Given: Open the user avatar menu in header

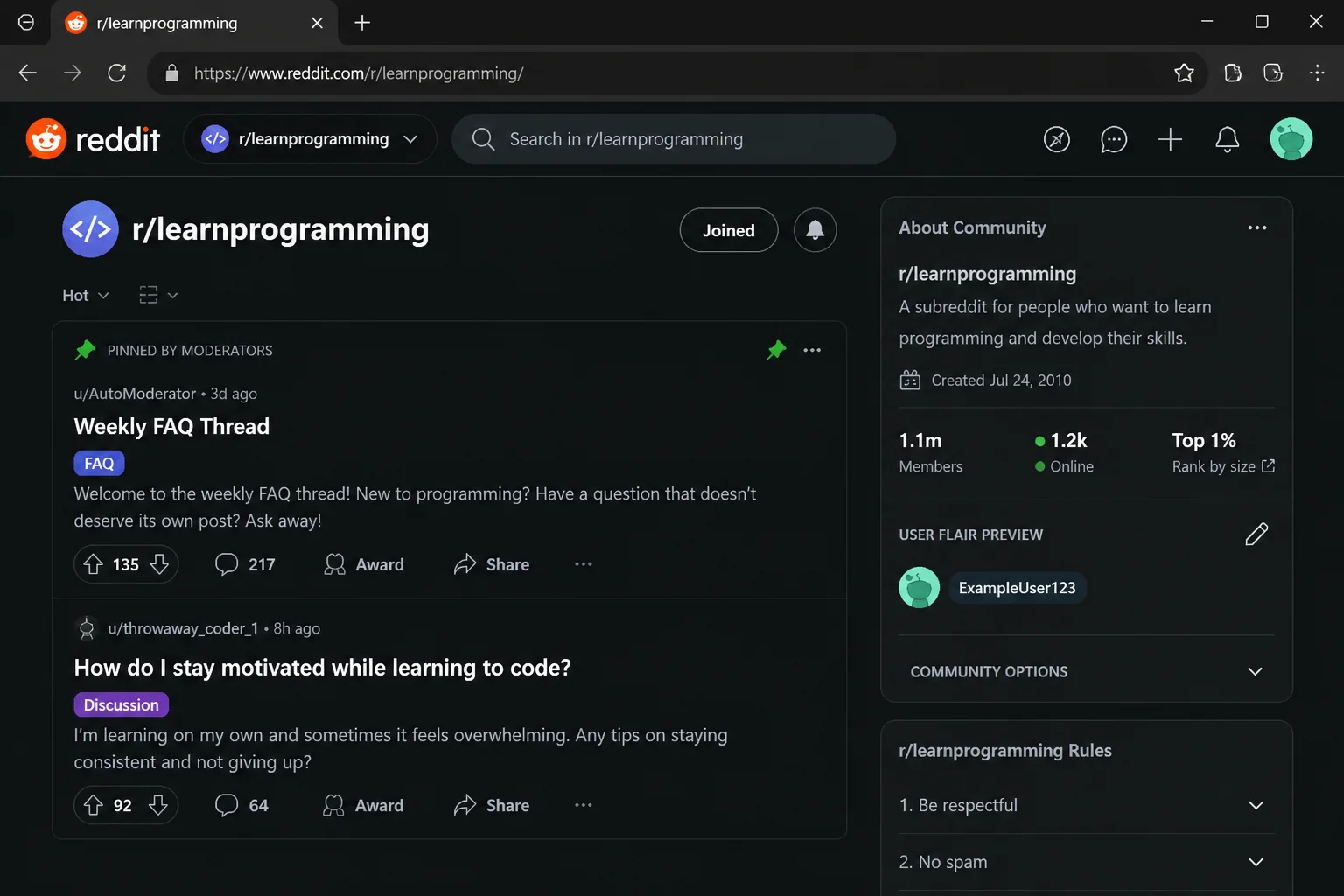Looking at the screenshot, I should point(1291,139).
